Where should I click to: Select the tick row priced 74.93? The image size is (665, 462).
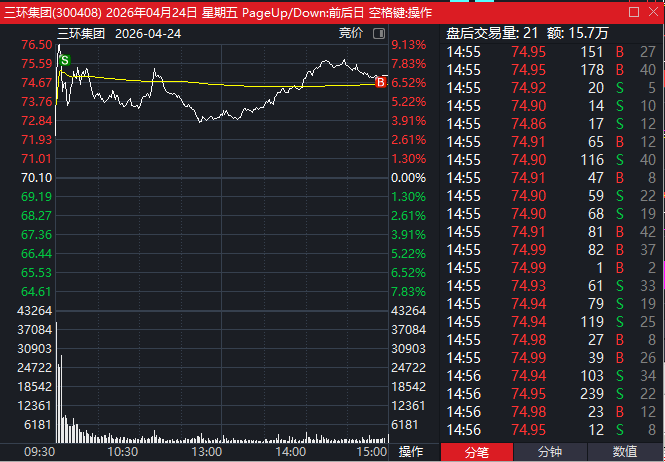tap(551, 286)
